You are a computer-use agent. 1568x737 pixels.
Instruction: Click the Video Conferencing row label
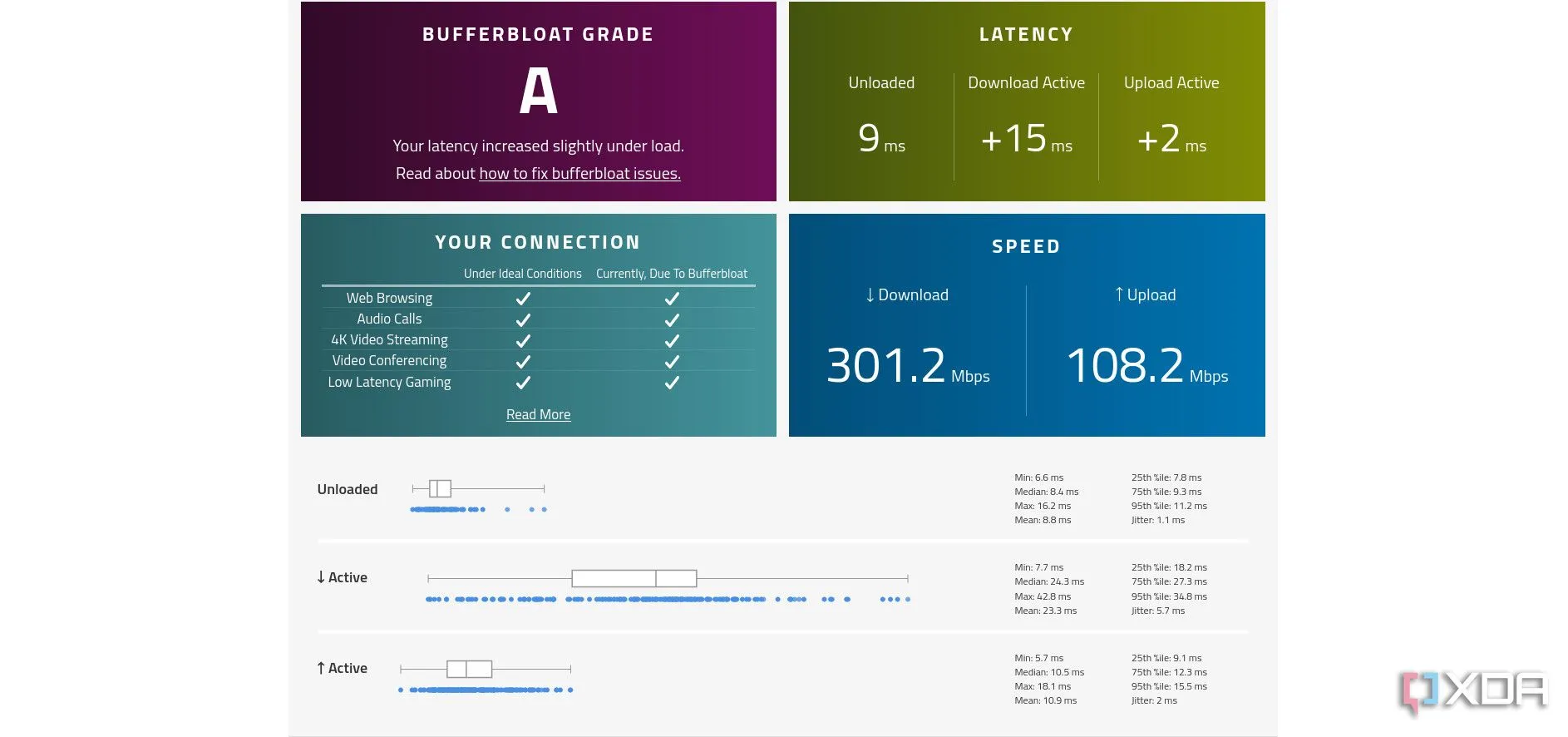389,360
